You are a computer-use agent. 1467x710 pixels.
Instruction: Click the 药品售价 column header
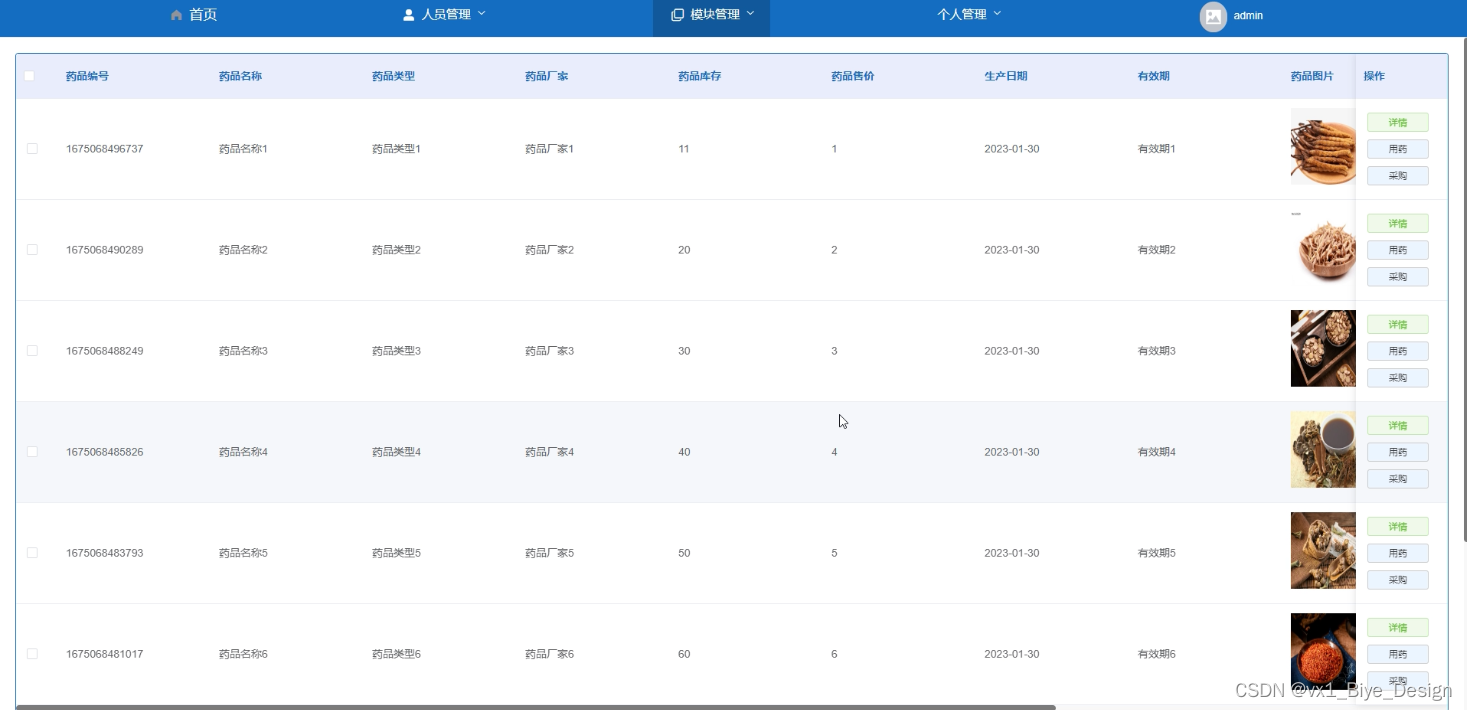[853, 76]
